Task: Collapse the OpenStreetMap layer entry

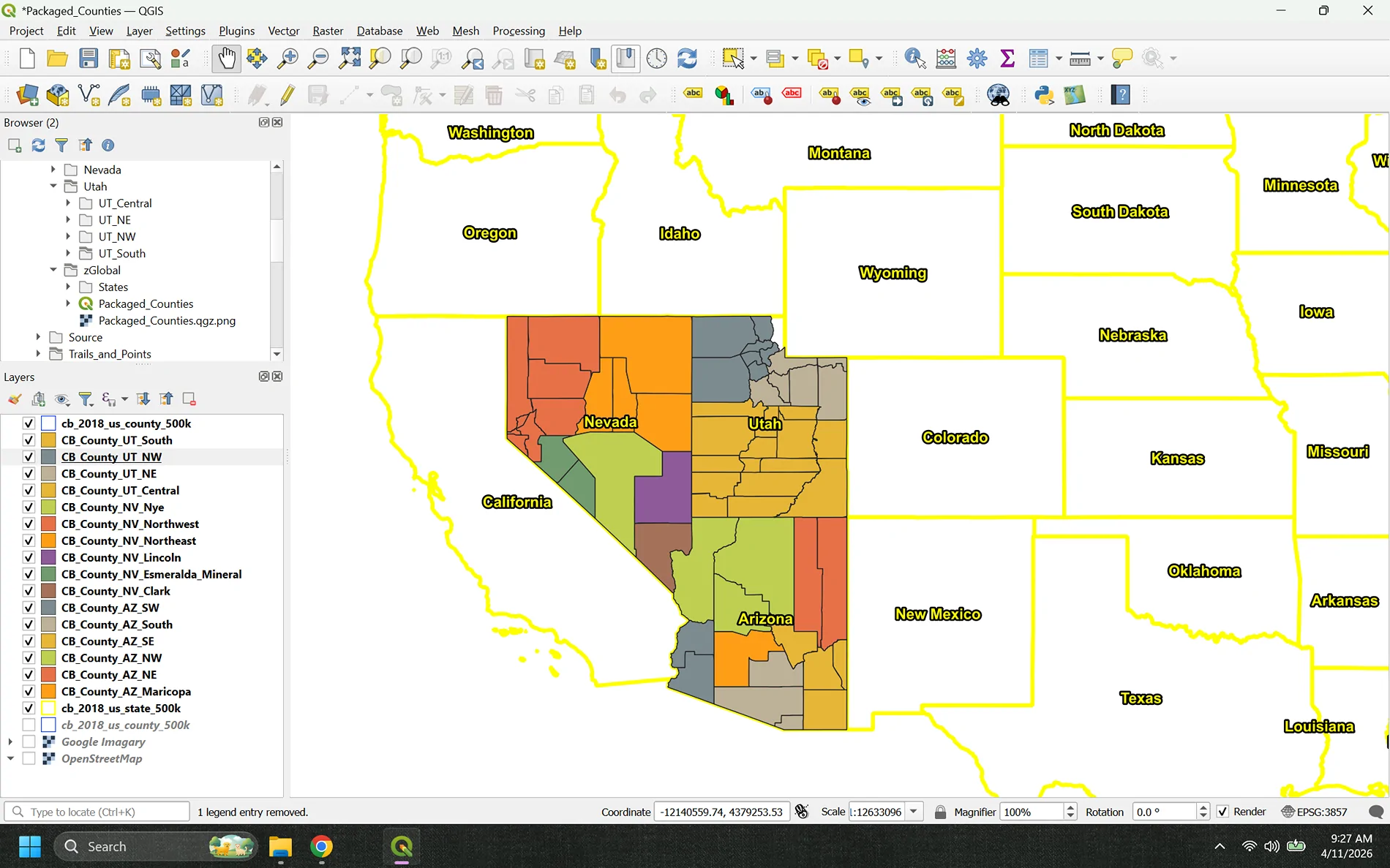Action: pos(10,759)
